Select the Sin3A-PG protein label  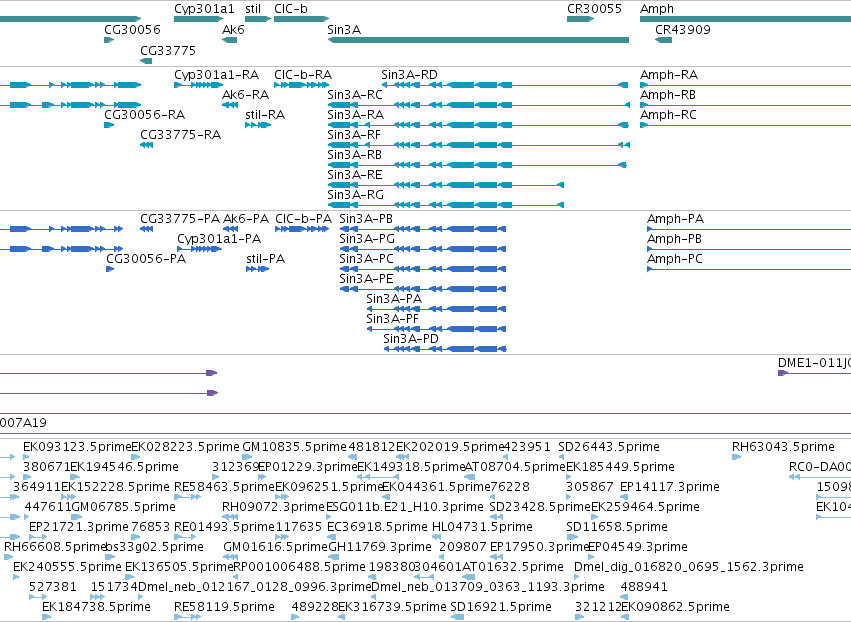coord(367,239)
